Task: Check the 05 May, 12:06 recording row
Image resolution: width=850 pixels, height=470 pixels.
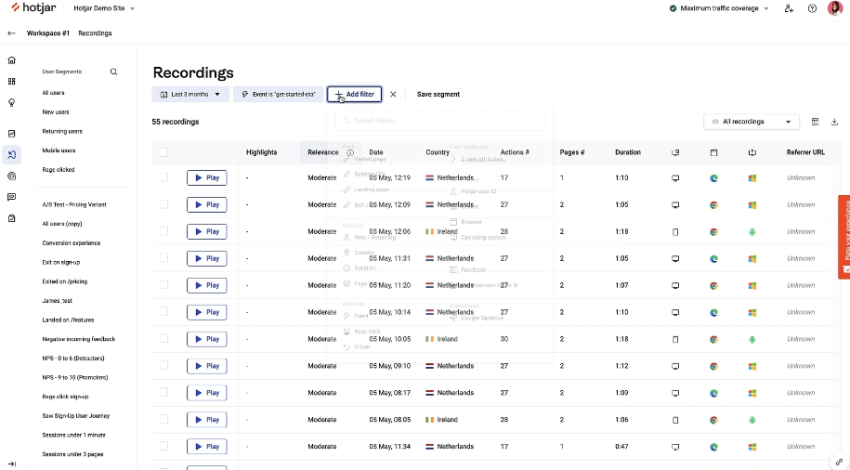Action: 164,231
